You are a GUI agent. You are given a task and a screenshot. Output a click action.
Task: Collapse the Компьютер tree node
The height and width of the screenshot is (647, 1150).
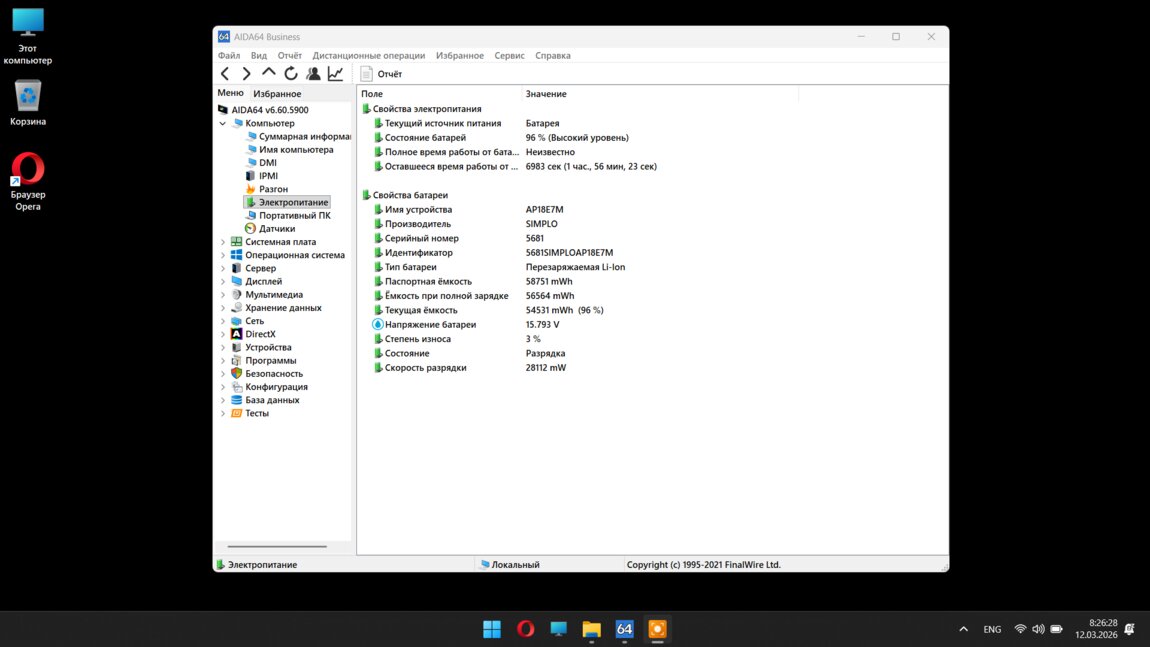click(223, 124)
